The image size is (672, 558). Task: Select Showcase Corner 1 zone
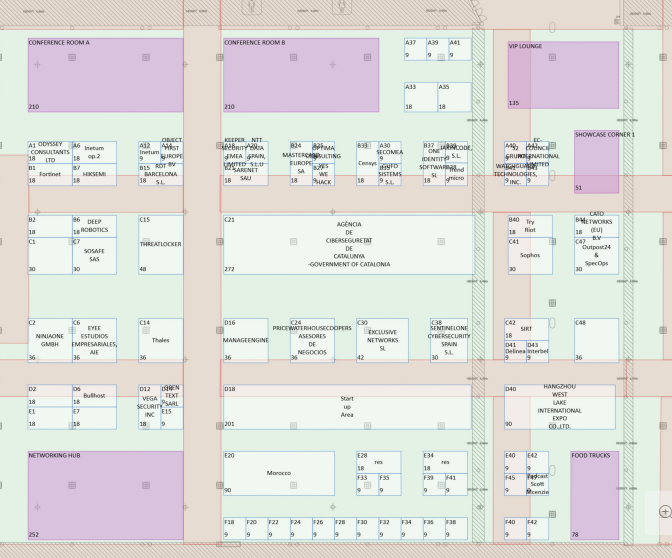tap(596, 162)
